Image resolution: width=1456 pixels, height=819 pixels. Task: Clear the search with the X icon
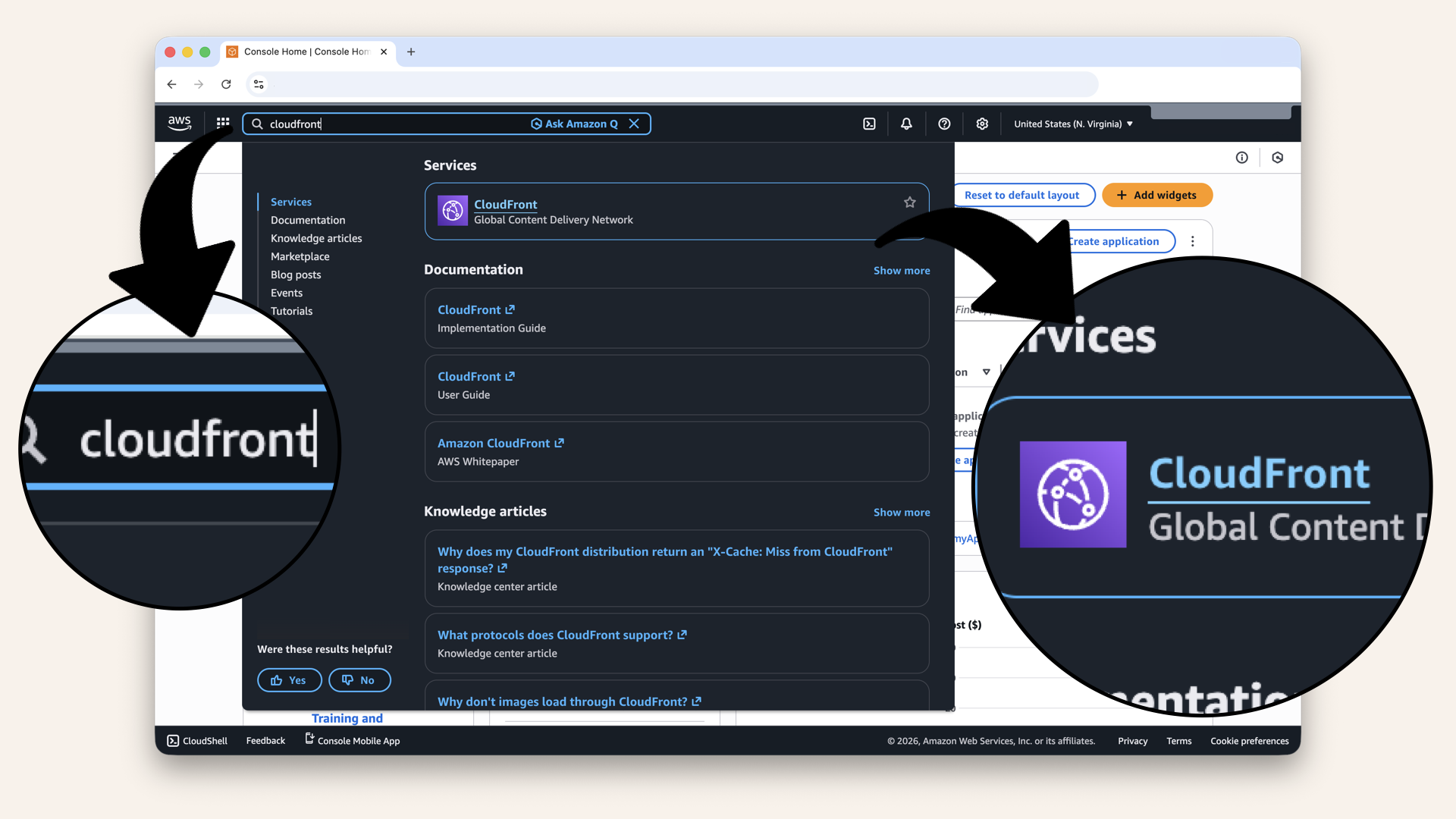pyautogui.click(x=634, y=124)
